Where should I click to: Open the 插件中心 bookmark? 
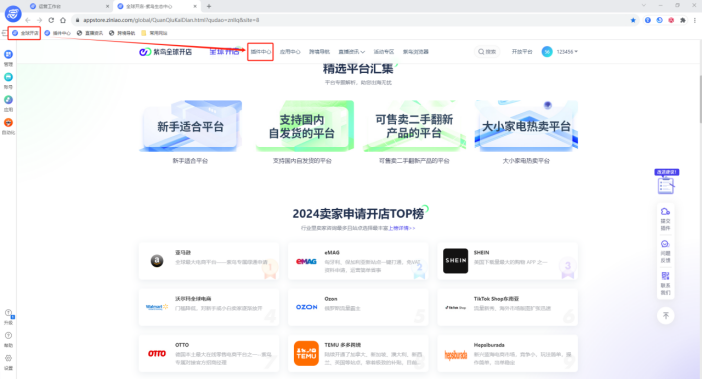tap(57, 33)
